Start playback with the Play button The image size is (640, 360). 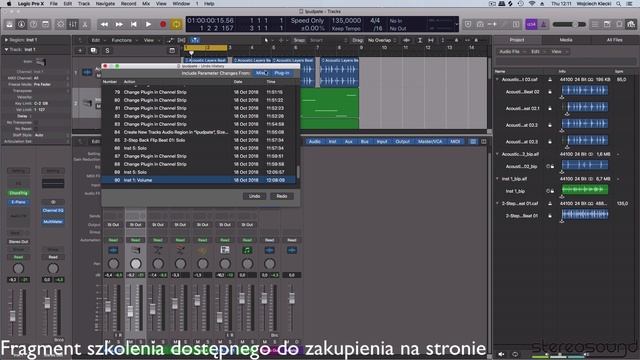(148, 24)
